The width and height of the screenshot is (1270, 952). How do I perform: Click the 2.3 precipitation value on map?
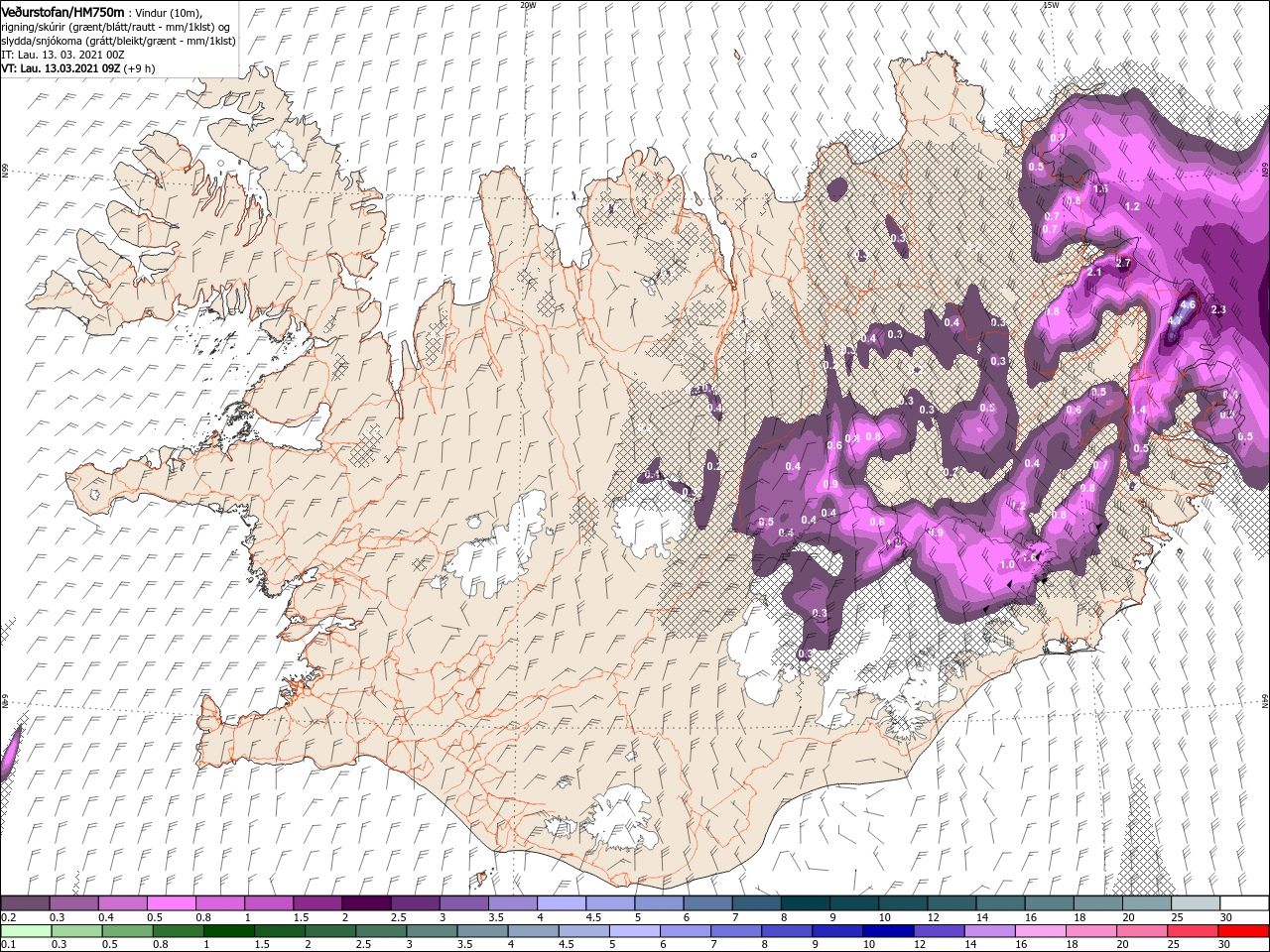point(1219,309)
